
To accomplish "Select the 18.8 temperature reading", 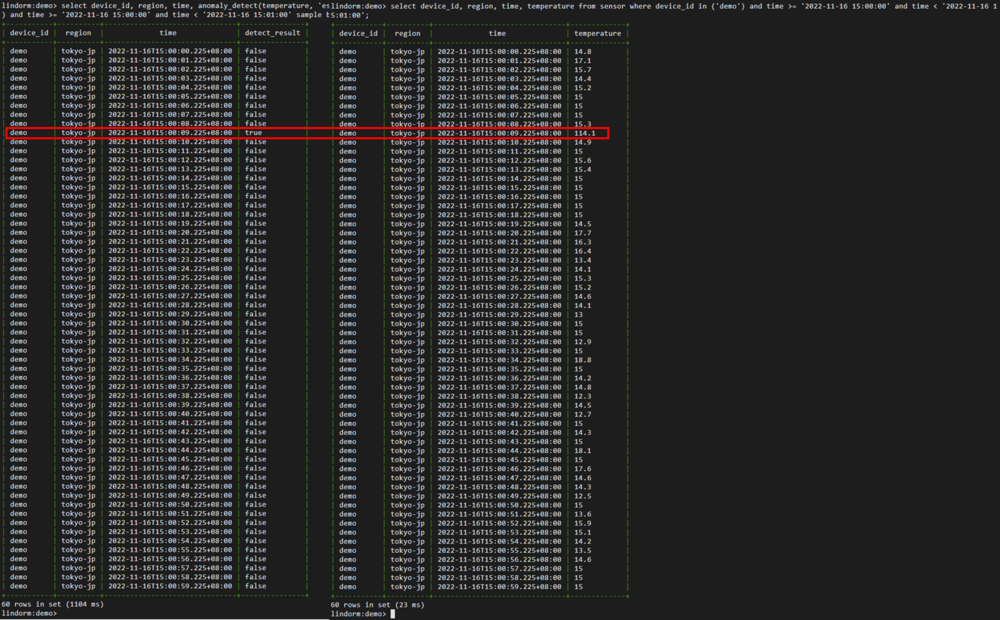I will (582, 360).
